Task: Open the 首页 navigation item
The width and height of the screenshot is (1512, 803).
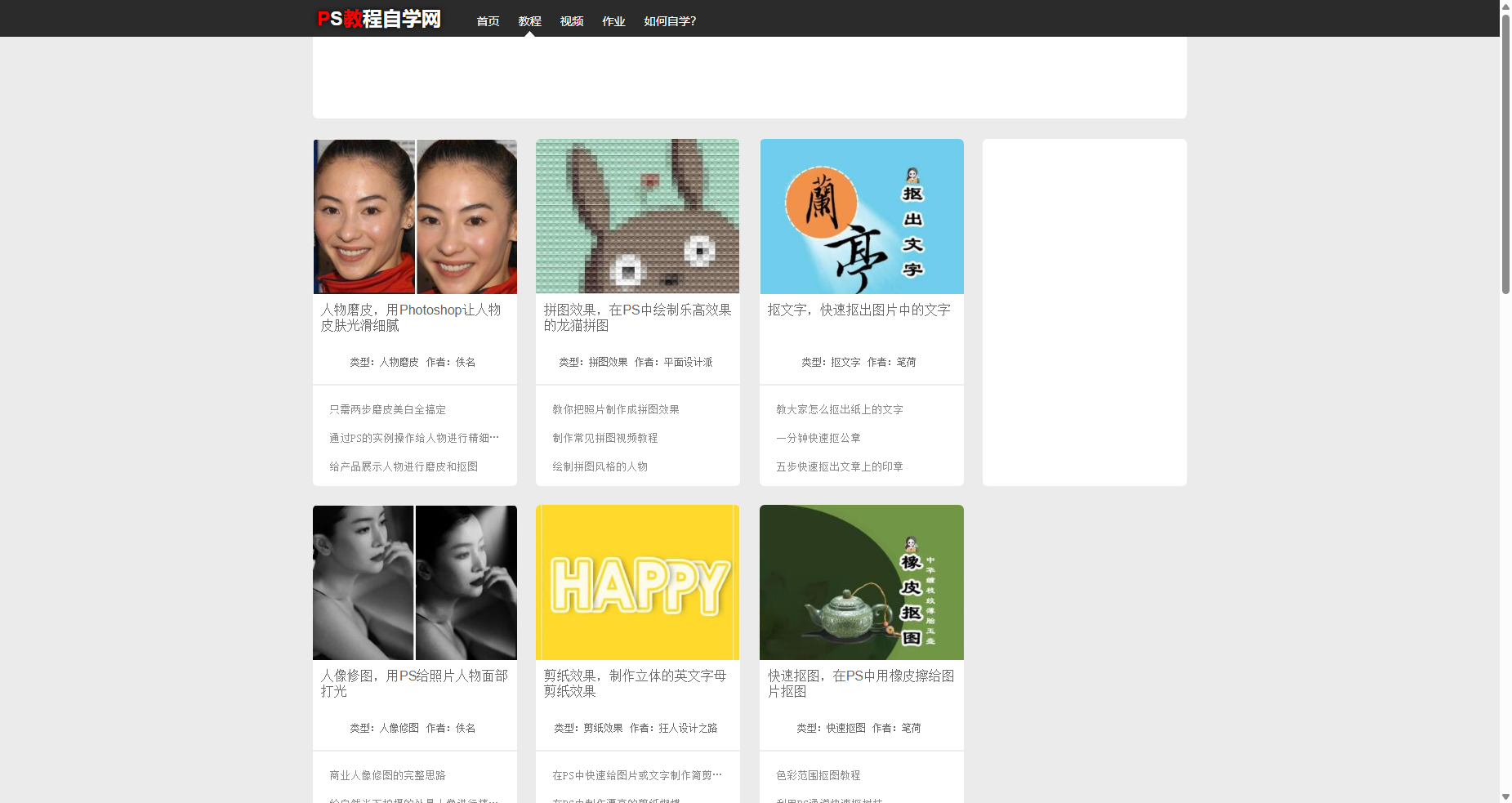Action: pyautogui.click(x=488, y=21)
